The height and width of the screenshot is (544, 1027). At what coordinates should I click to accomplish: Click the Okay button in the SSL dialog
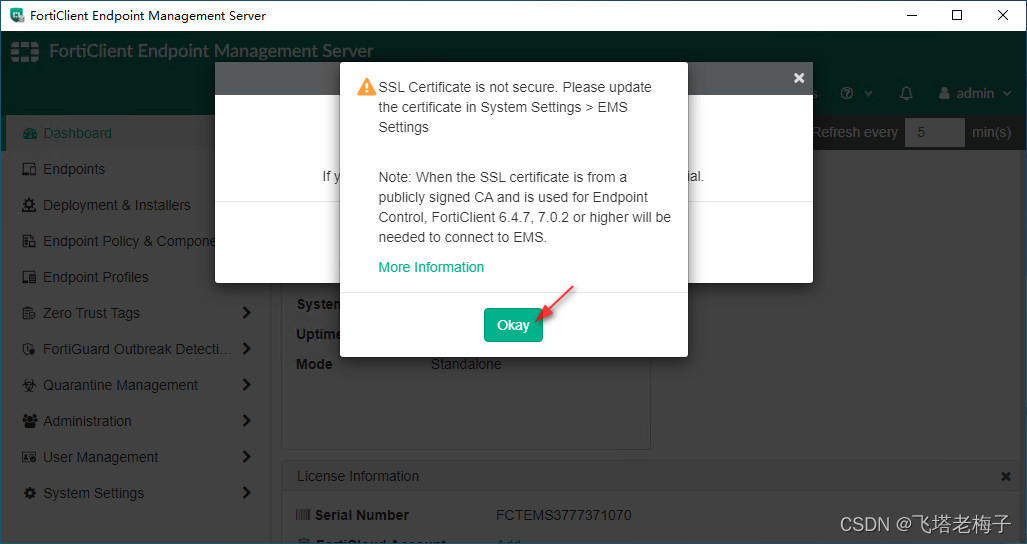tap(513, 325)
